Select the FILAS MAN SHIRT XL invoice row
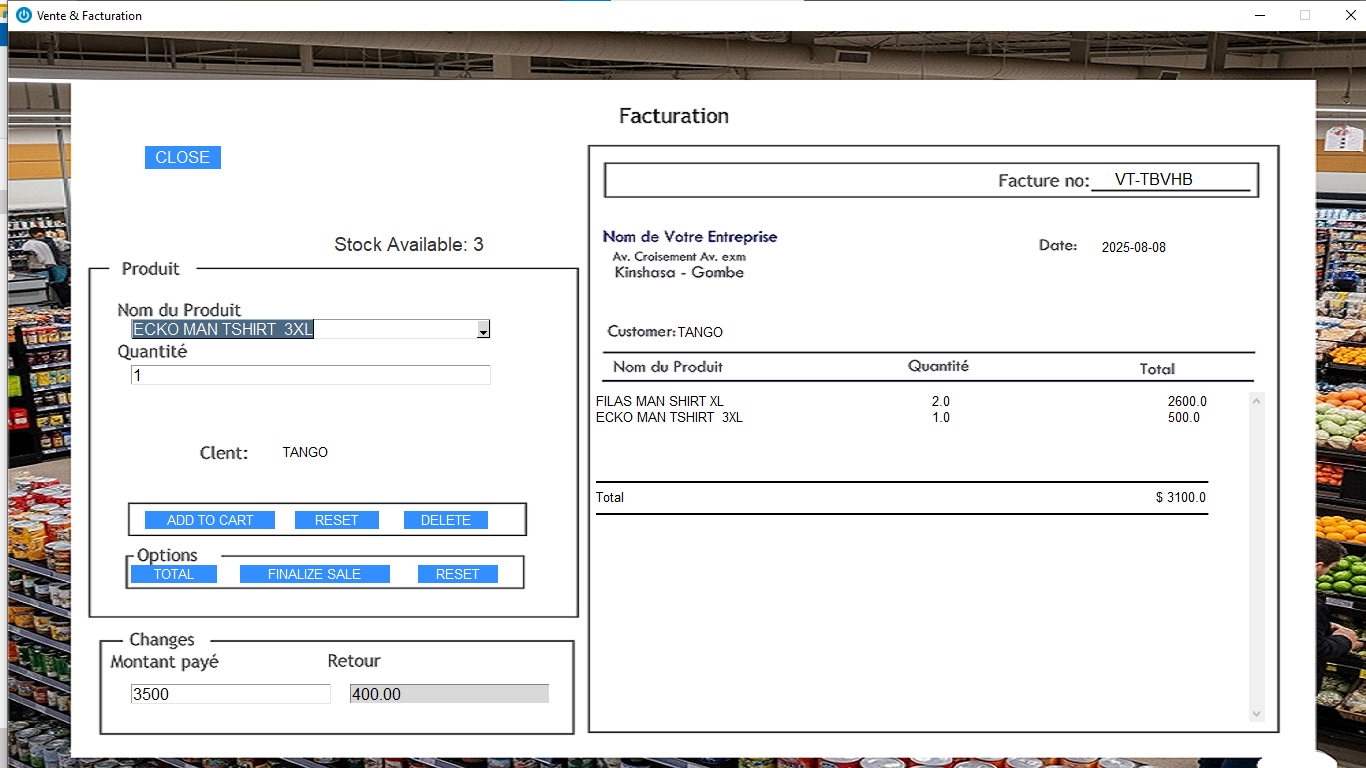The image size is (1366, 768). [x=660, y=401]
